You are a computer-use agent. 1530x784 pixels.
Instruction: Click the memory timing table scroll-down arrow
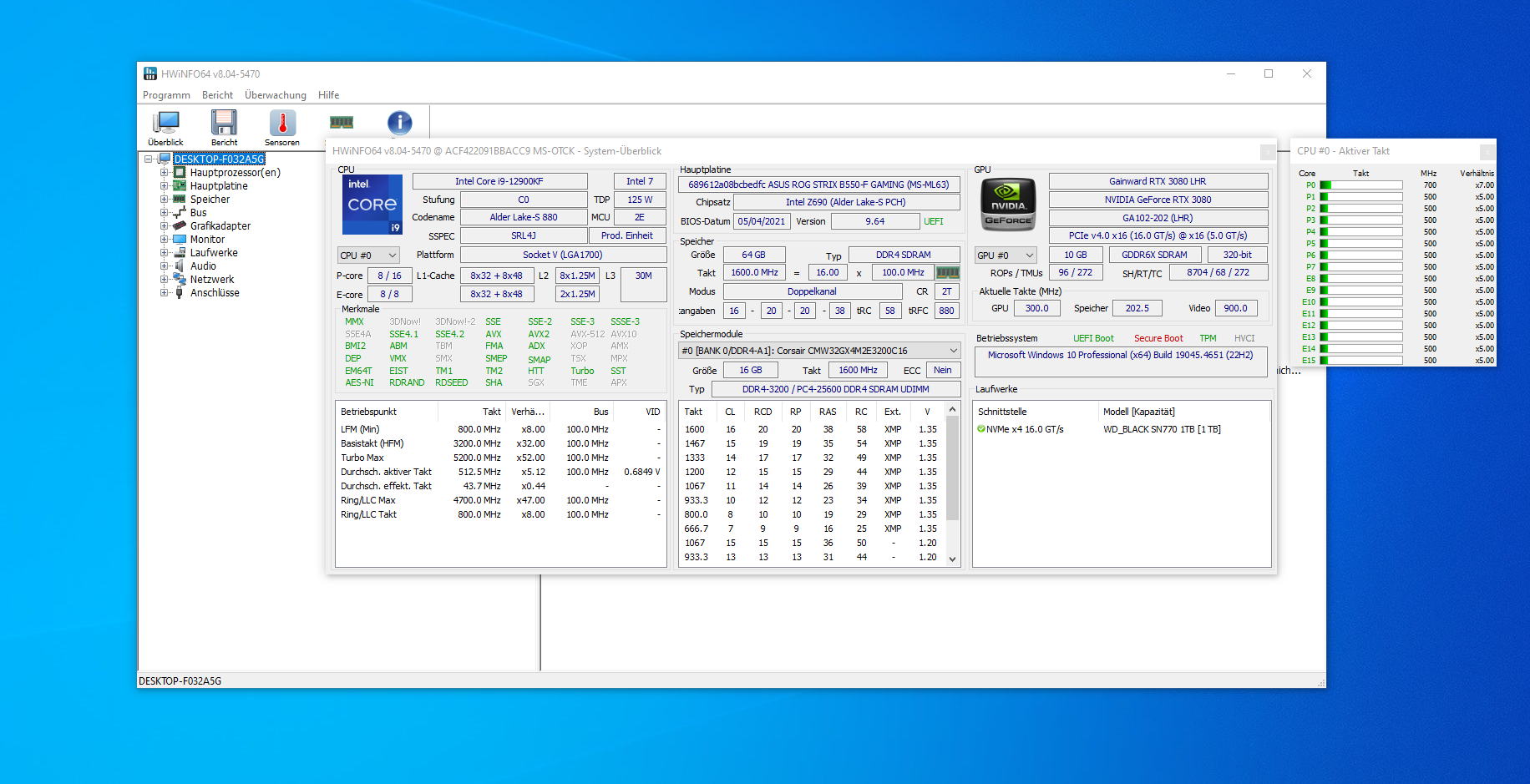[953, 559]
